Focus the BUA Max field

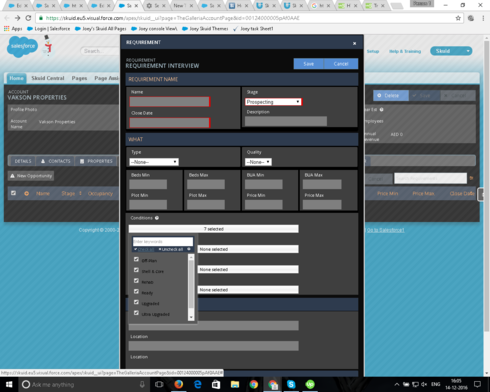pos(322,184)
